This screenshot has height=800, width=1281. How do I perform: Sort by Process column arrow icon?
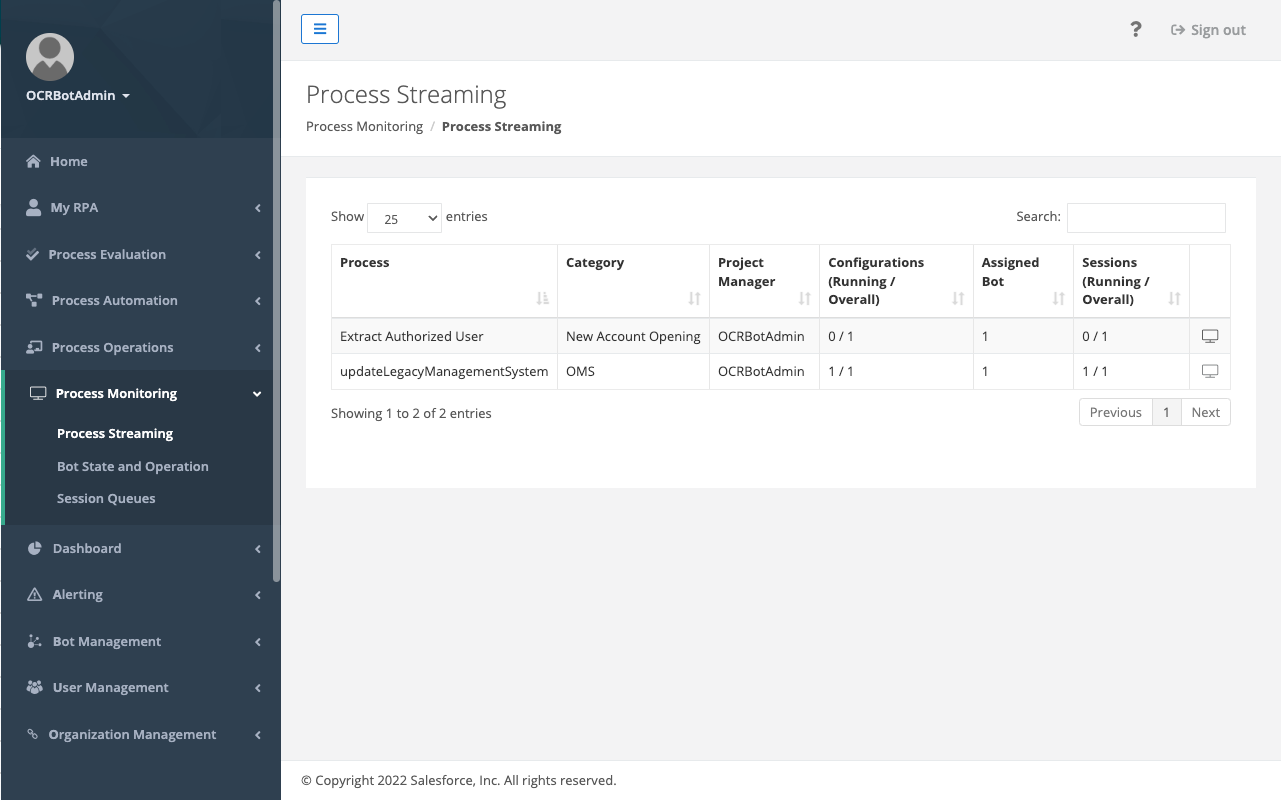tap(542, 298)
